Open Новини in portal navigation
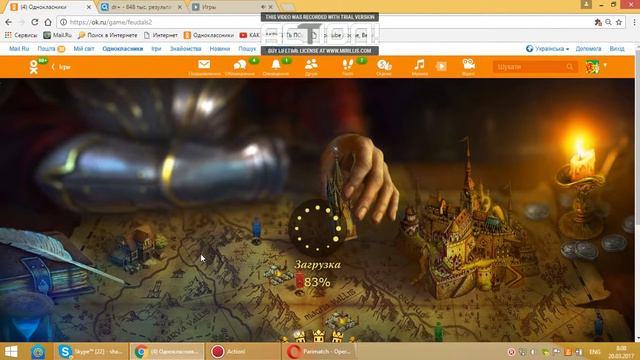 [x=220, y=49]
